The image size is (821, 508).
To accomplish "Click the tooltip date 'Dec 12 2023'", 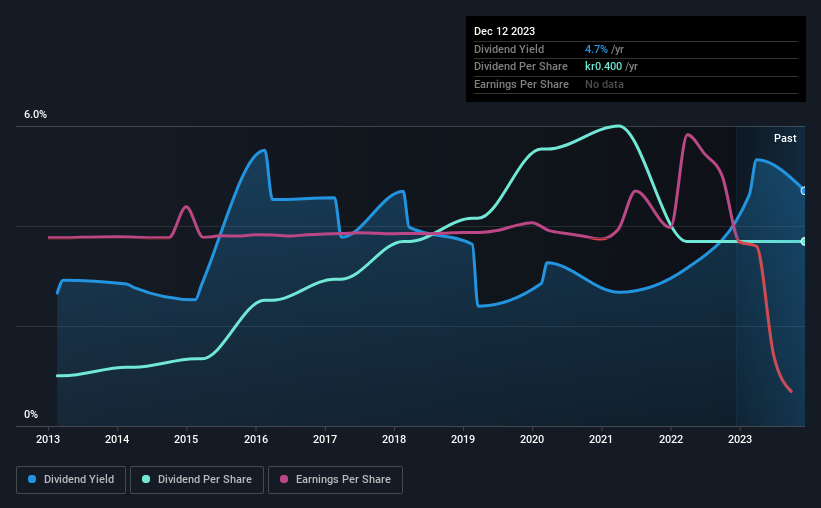I will point(504,31).
